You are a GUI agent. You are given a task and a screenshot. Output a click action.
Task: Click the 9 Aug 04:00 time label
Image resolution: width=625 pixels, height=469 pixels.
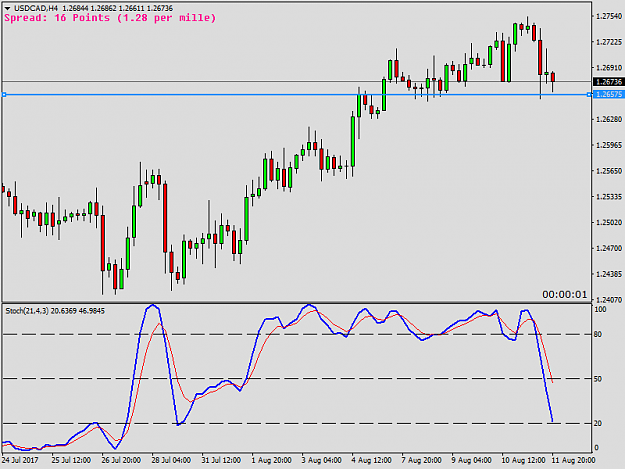[472, 460]
